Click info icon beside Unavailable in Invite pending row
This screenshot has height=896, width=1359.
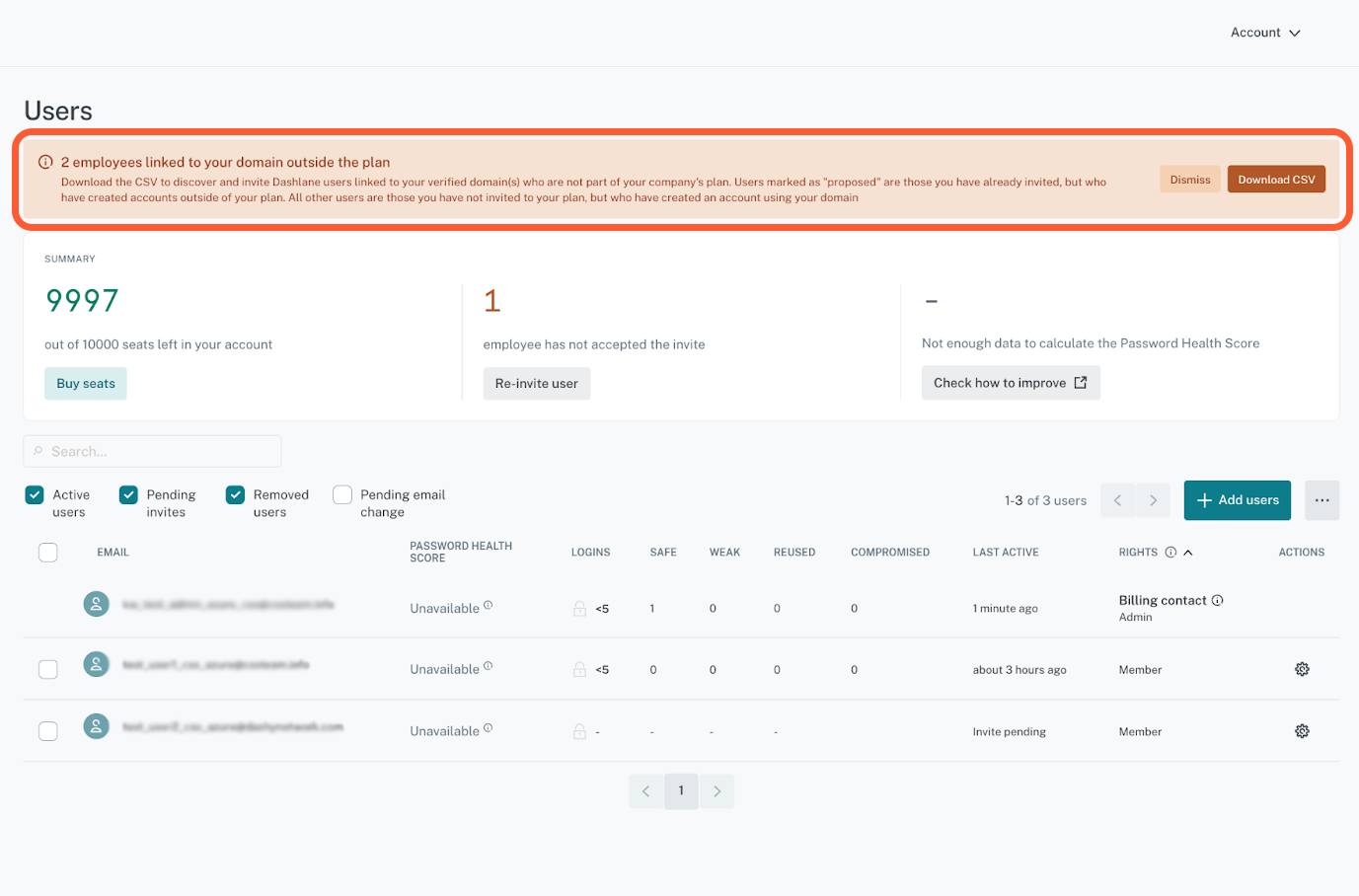point(489,728)
